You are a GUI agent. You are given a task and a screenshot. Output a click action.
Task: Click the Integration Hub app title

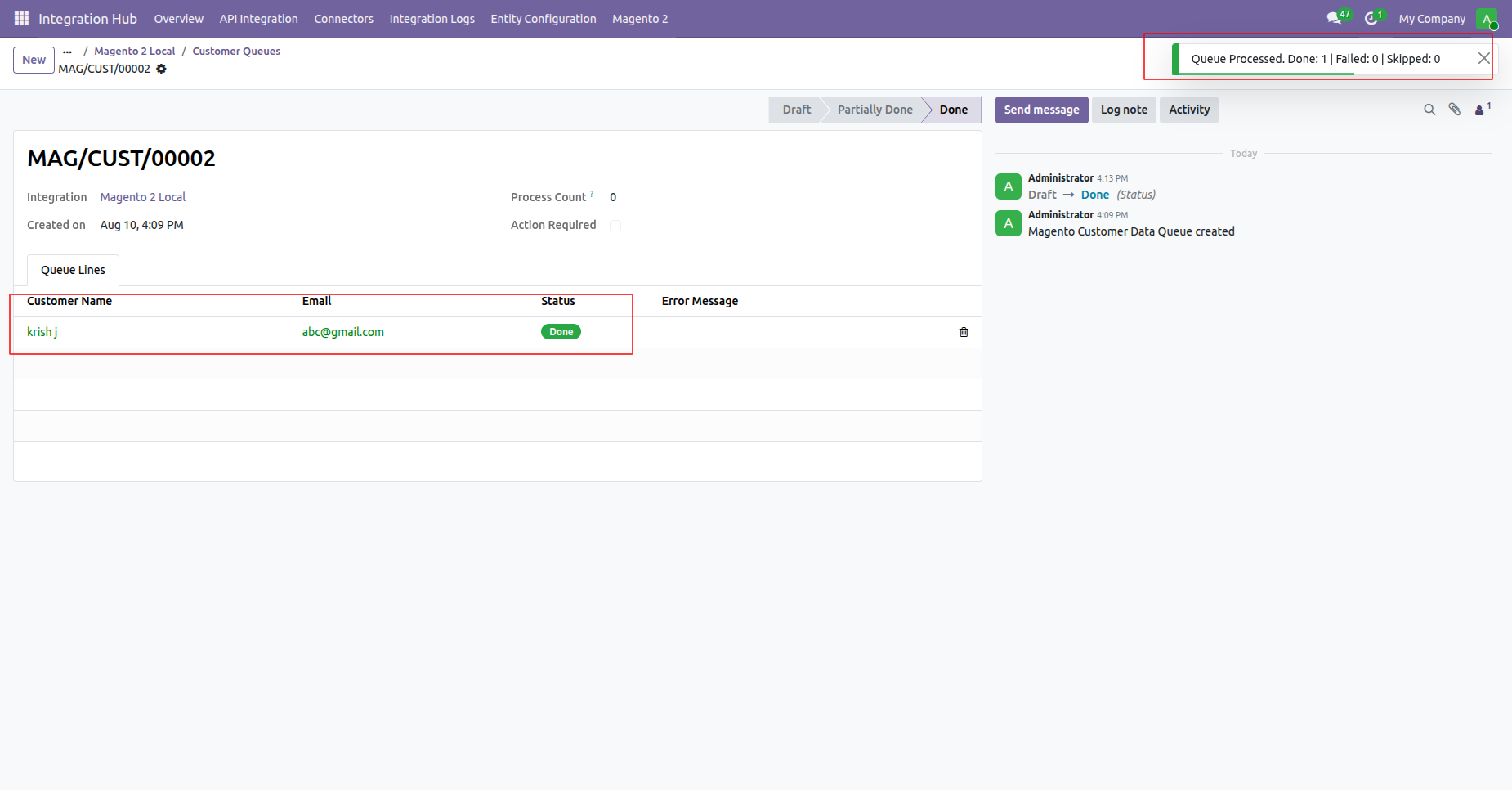(x=87, y=19)
